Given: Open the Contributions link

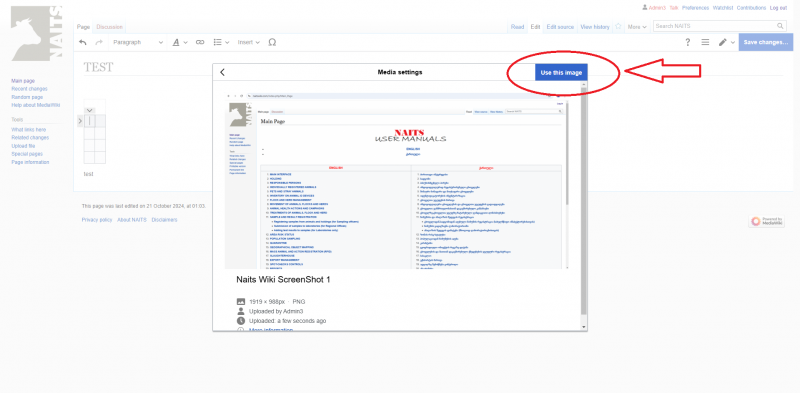Looking at the screenshot, I should [x=751, y=8].
